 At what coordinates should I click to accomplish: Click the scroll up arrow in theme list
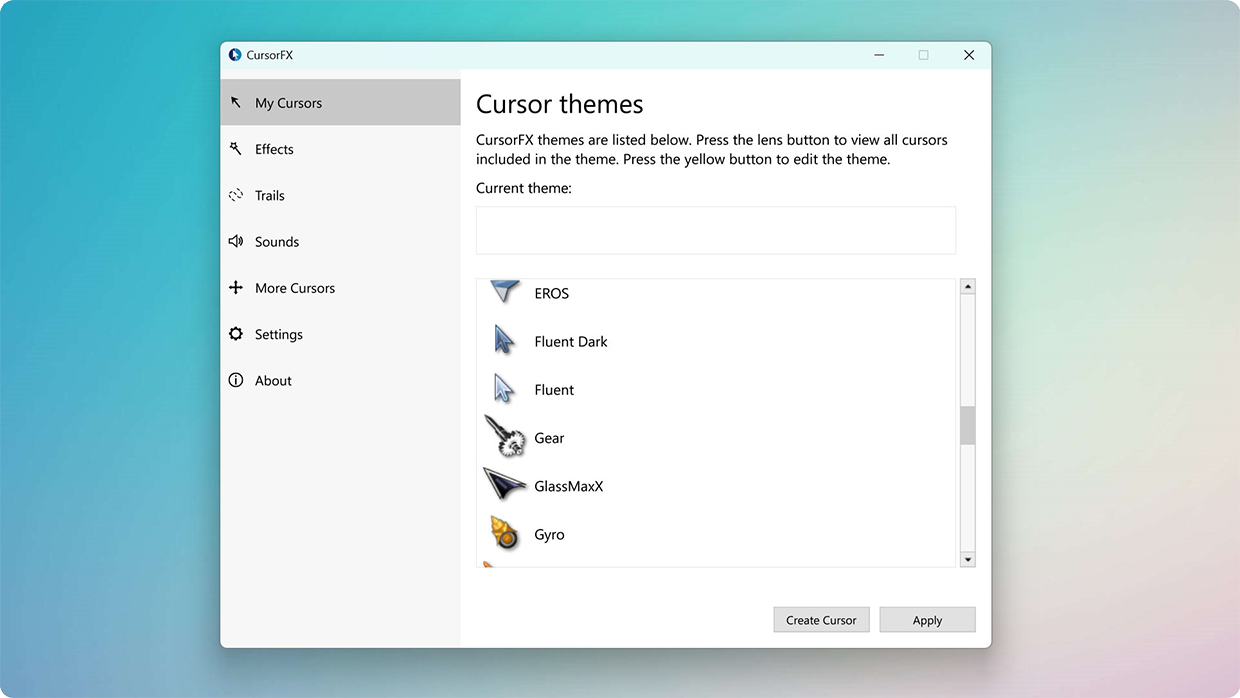point(967,287)
